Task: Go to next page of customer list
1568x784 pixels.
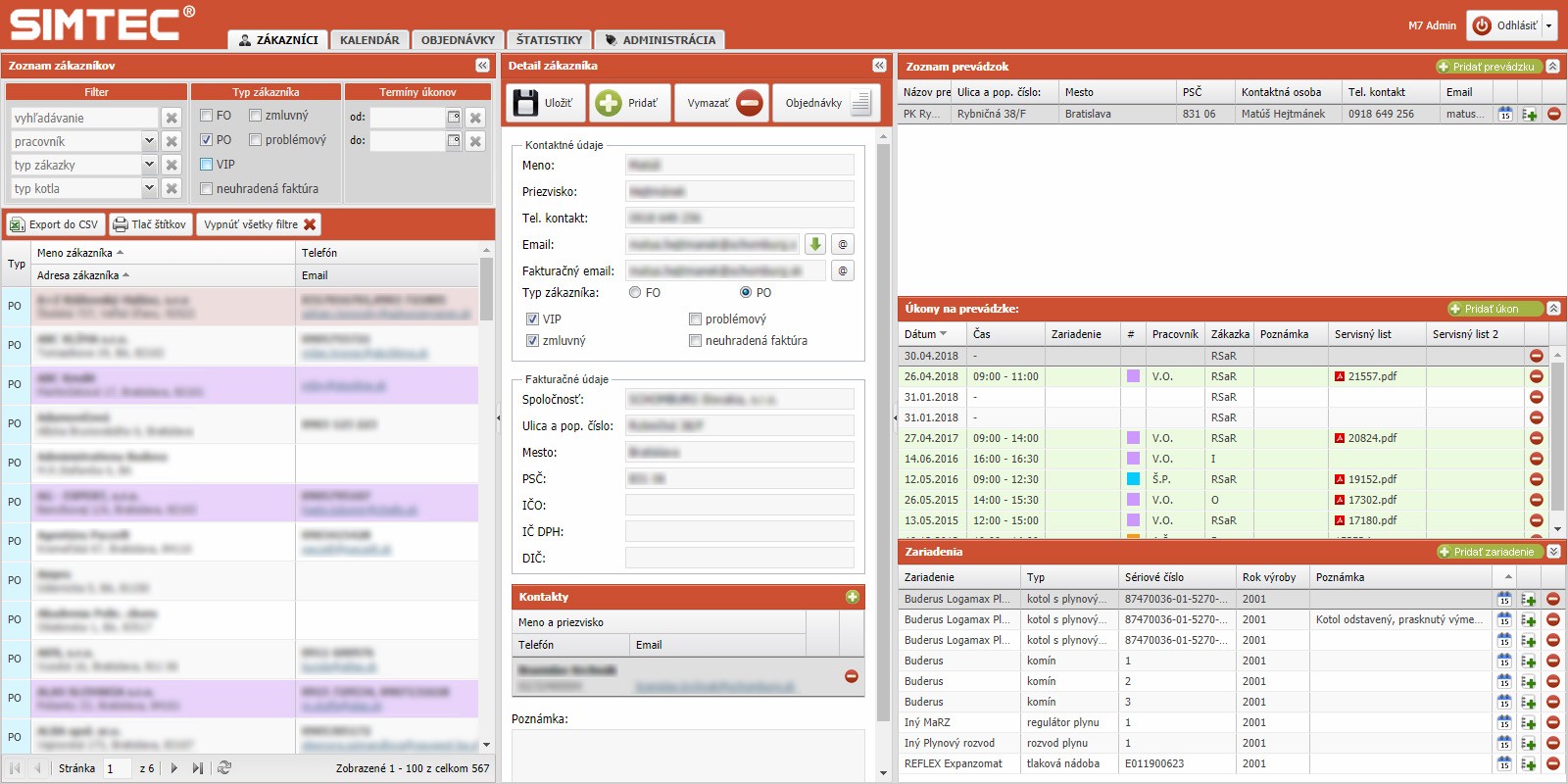Action: coord(174,768)
